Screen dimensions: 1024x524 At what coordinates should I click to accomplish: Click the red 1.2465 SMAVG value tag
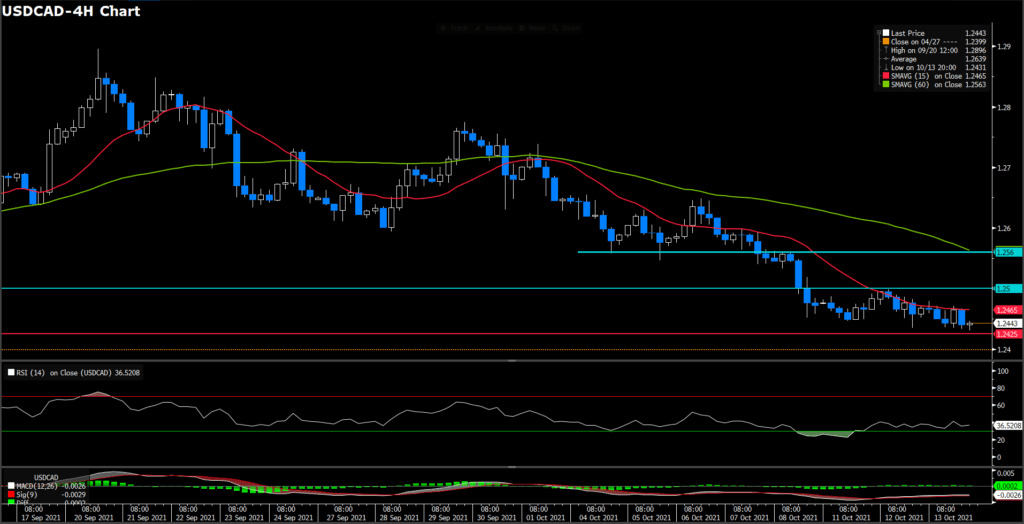coord(1006,310)
